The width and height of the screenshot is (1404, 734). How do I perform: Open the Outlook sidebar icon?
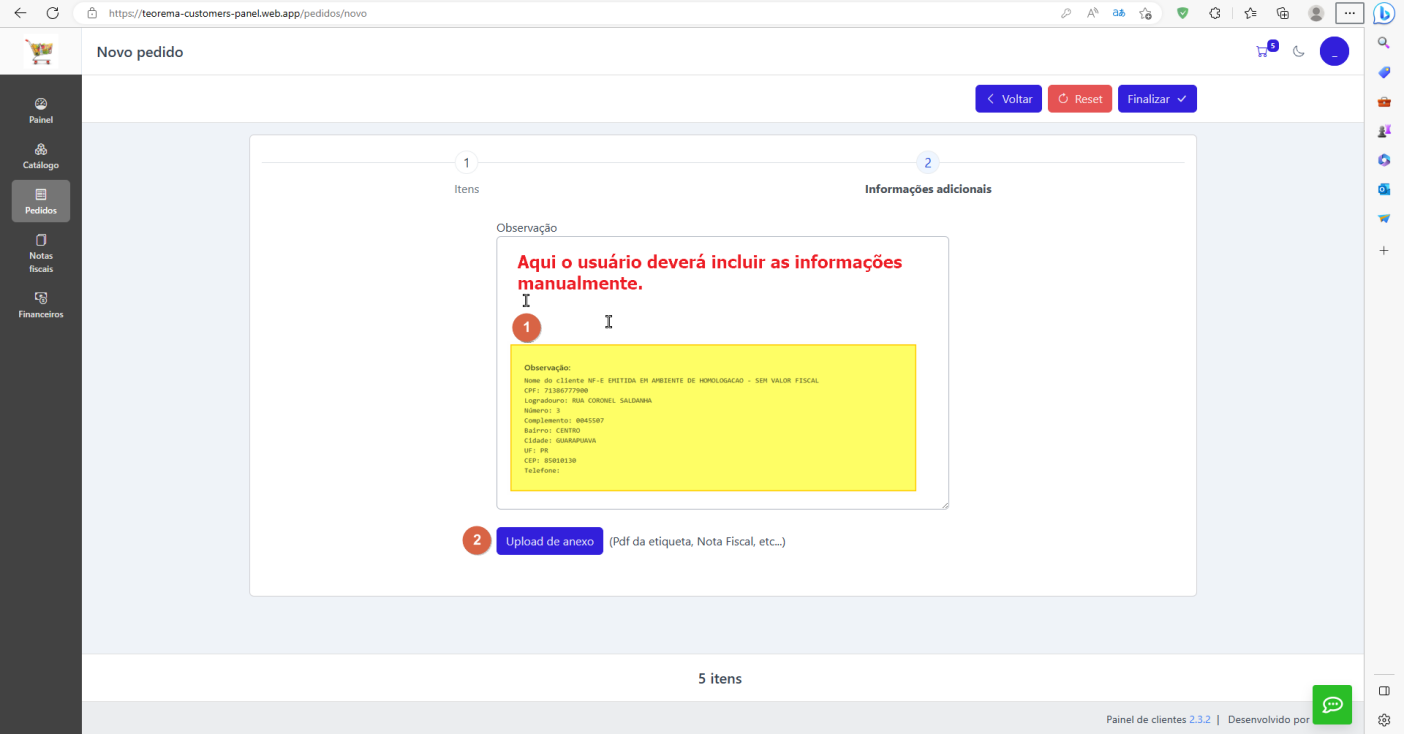pos(1384,189)
